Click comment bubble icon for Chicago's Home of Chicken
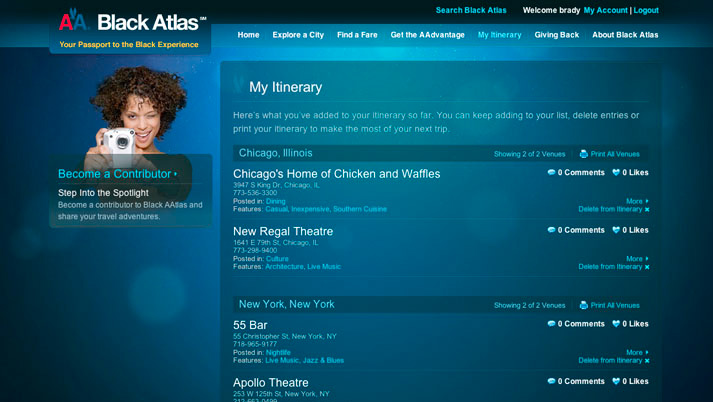 click(552, 172)
